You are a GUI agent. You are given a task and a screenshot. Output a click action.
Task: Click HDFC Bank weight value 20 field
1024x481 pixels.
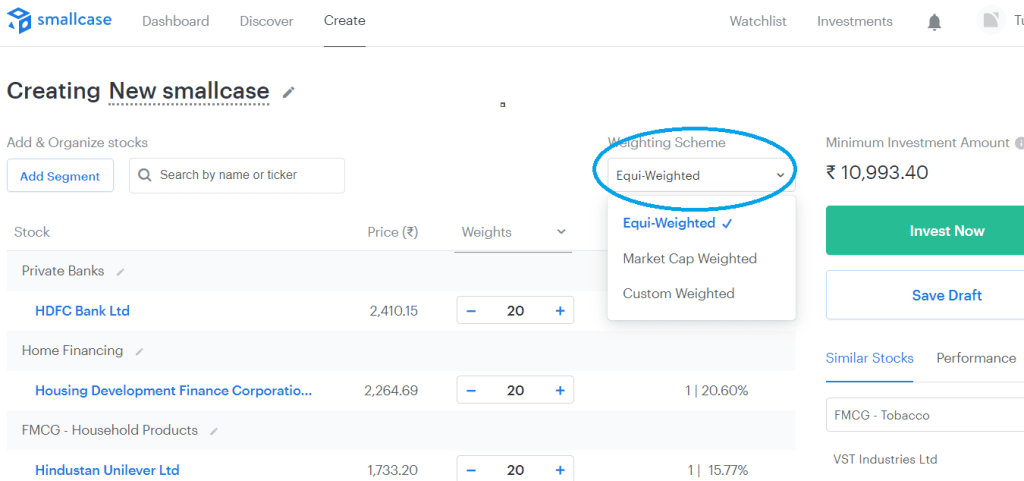point(515,311)
